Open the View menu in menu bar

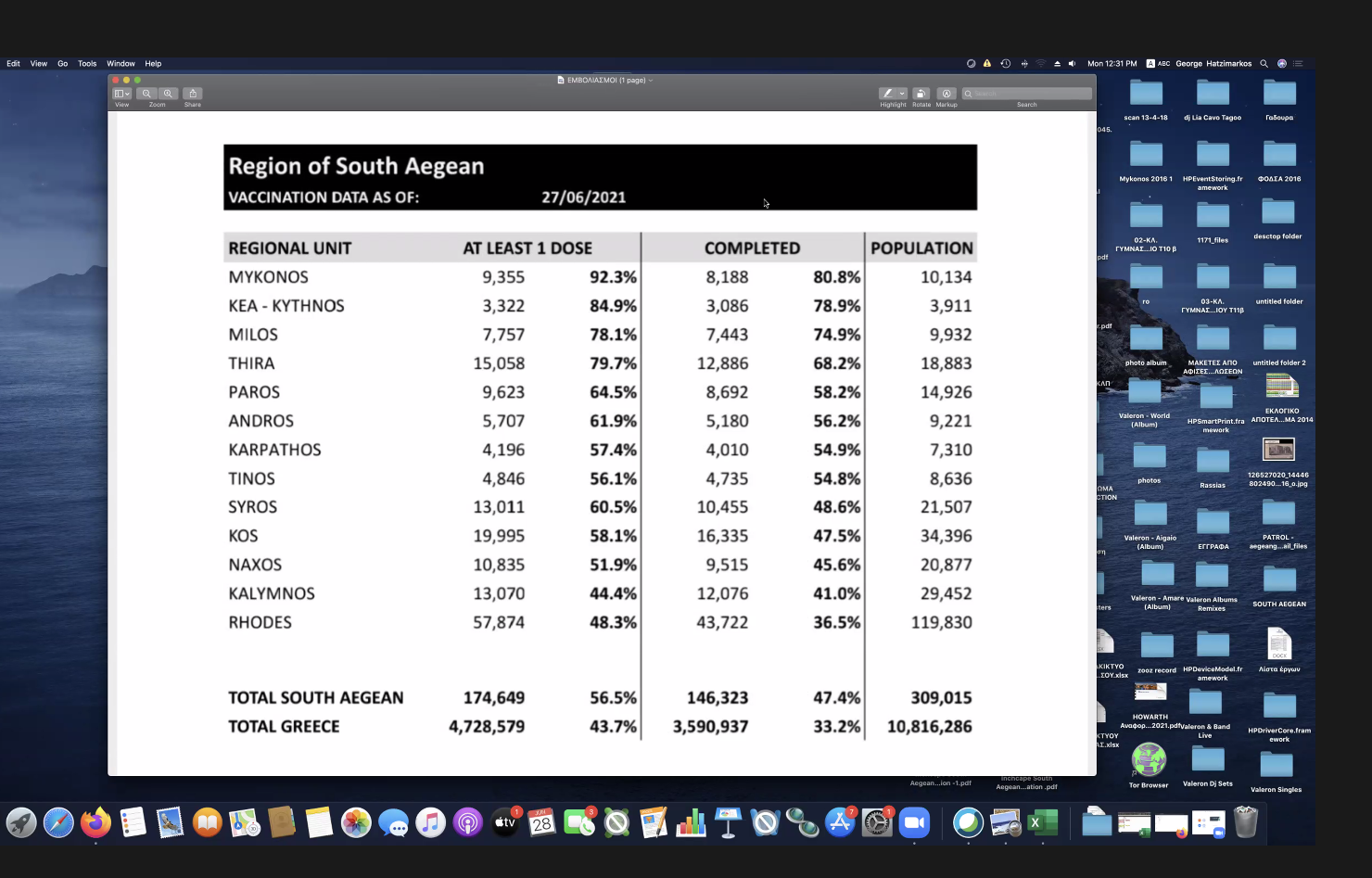tap(39, 64)
